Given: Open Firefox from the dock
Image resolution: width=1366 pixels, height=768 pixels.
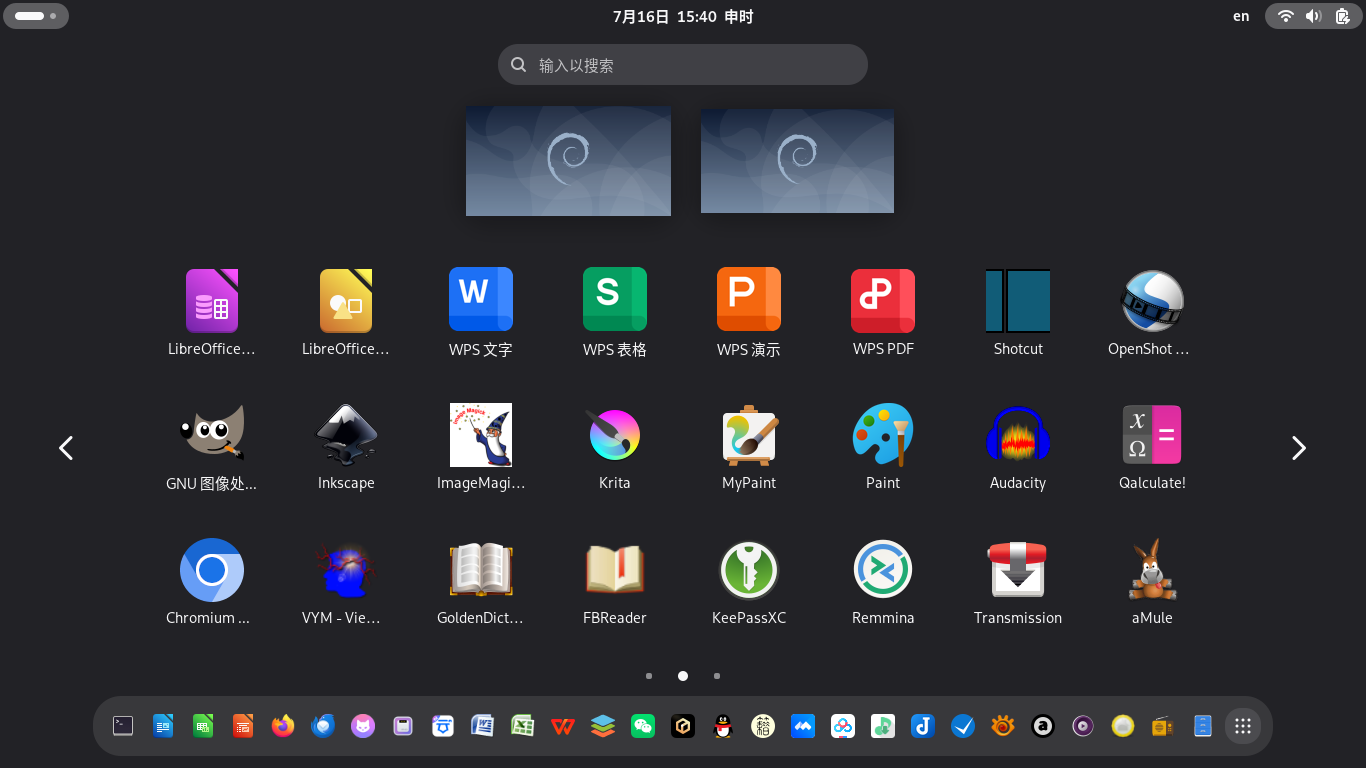Looking at the screenshot, I should tap(283, 726).
